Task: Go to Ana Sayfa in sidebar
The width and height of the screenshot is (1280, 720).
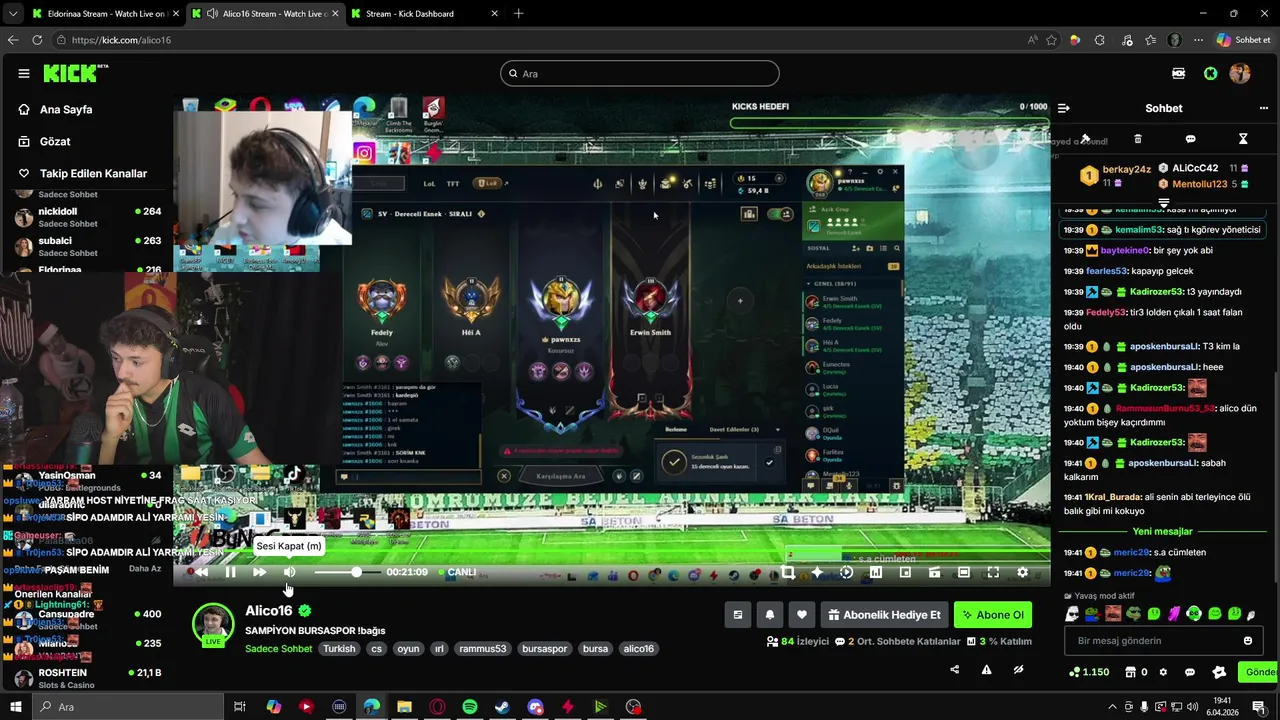Action: [x=66, y=109]
